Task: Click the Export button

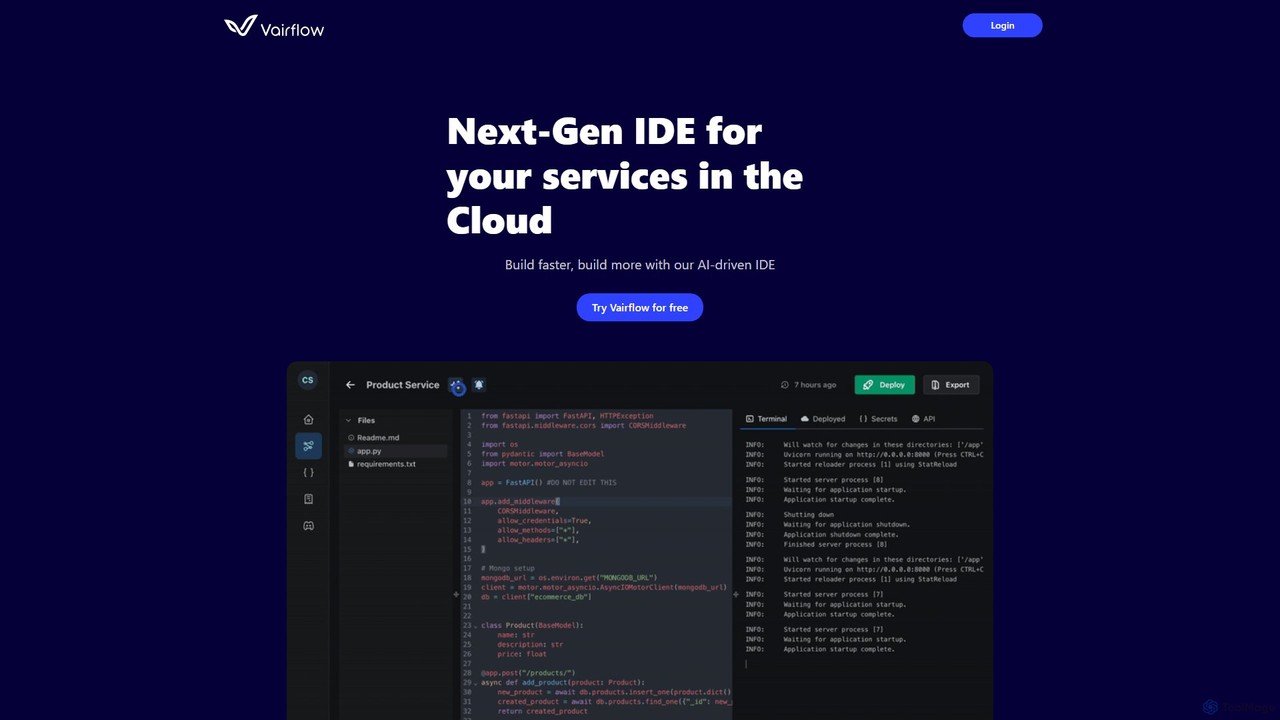Action: pyautogui.click(x=951, y=385)
